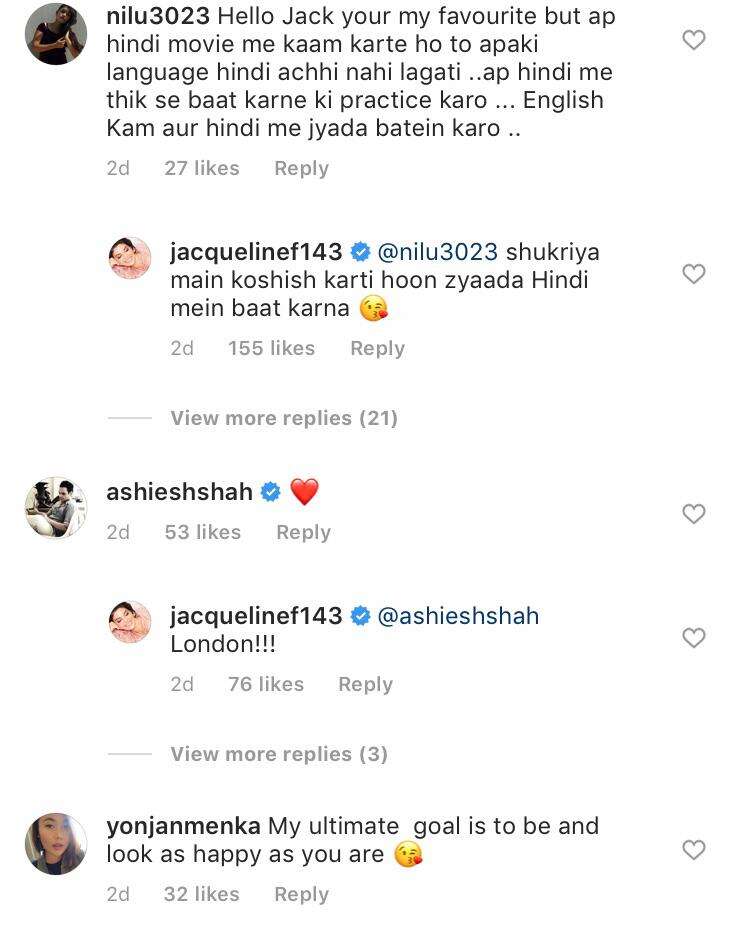Viewport: 745px width, 934px height.
Task: Like nilu3023's comment with the heart
Action: [x=693, y=40]
